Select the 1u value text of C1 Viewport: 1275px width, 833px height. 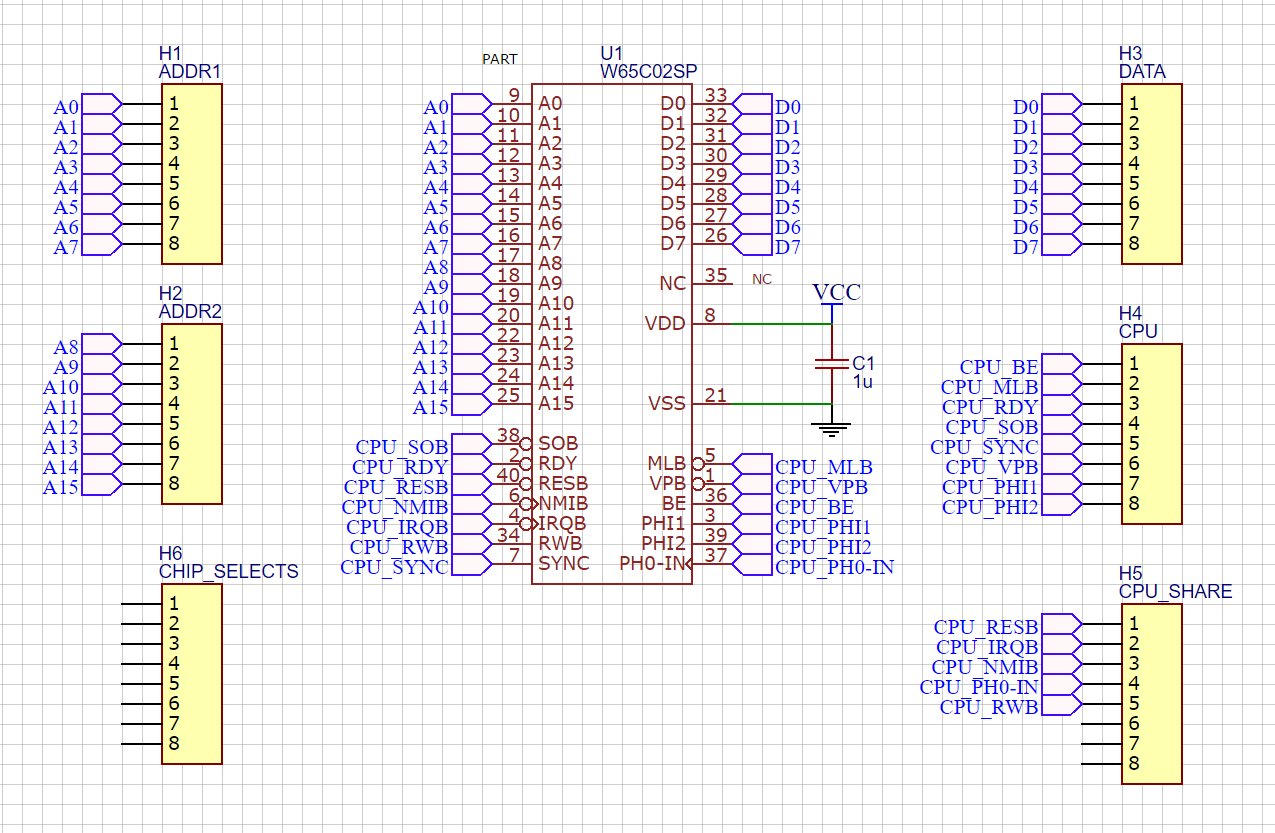(861, 383)
